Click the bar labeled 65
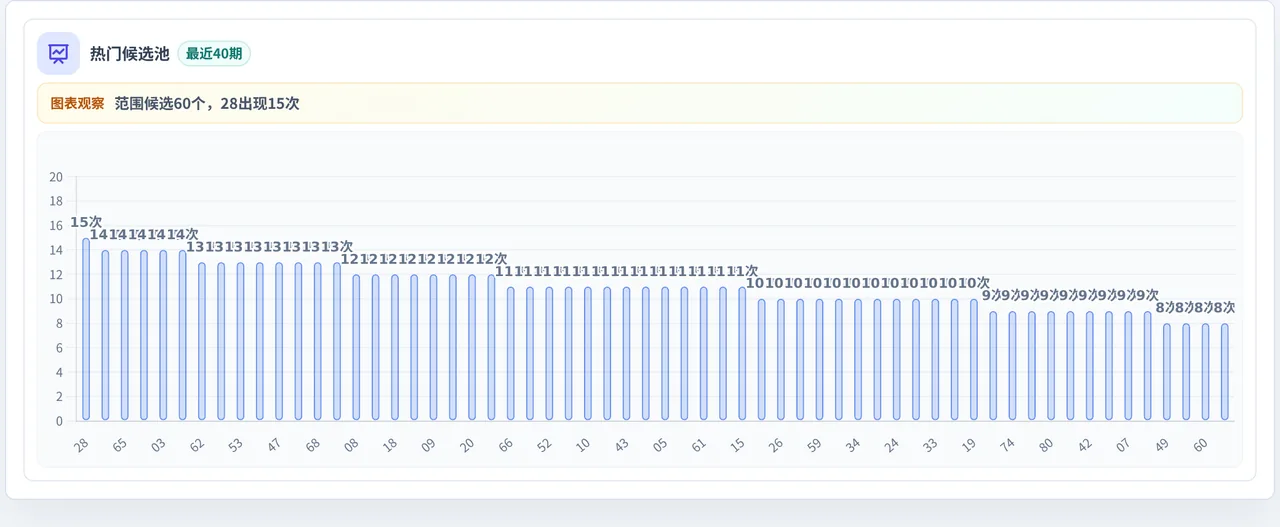Image resolution: width=1280 pixels, height=527 pixels. click(x=125, y=335)
